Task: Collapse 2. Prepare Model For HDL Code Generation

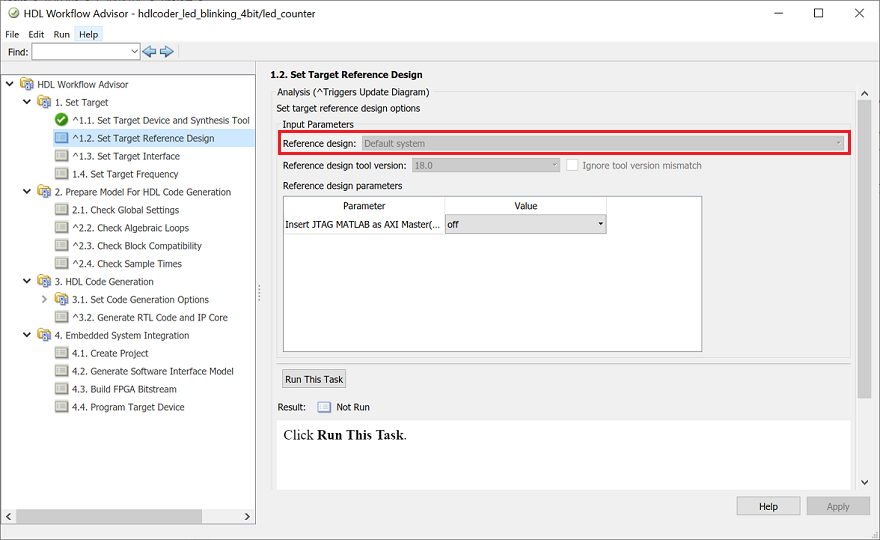Action: [x=27, y=191]
